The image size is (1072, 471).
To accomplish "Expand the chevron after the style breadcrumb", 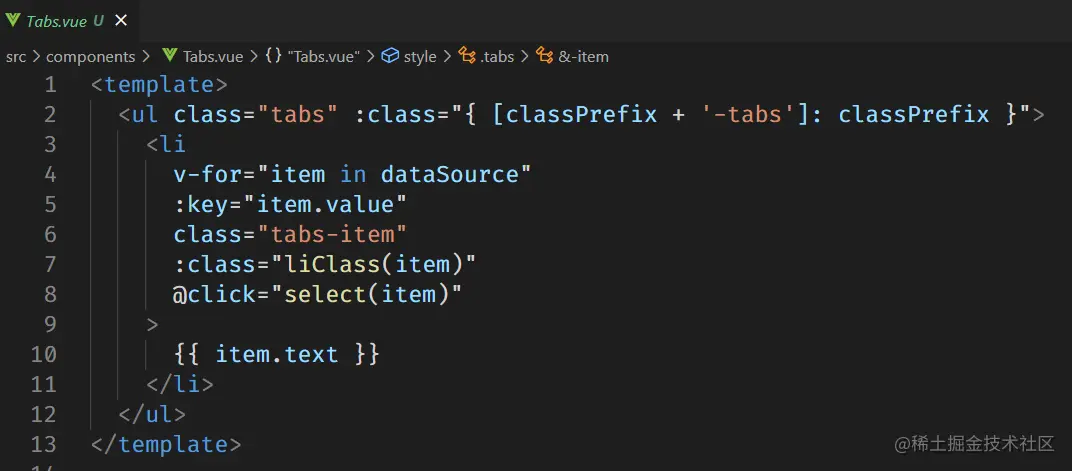I will [445, 56].
